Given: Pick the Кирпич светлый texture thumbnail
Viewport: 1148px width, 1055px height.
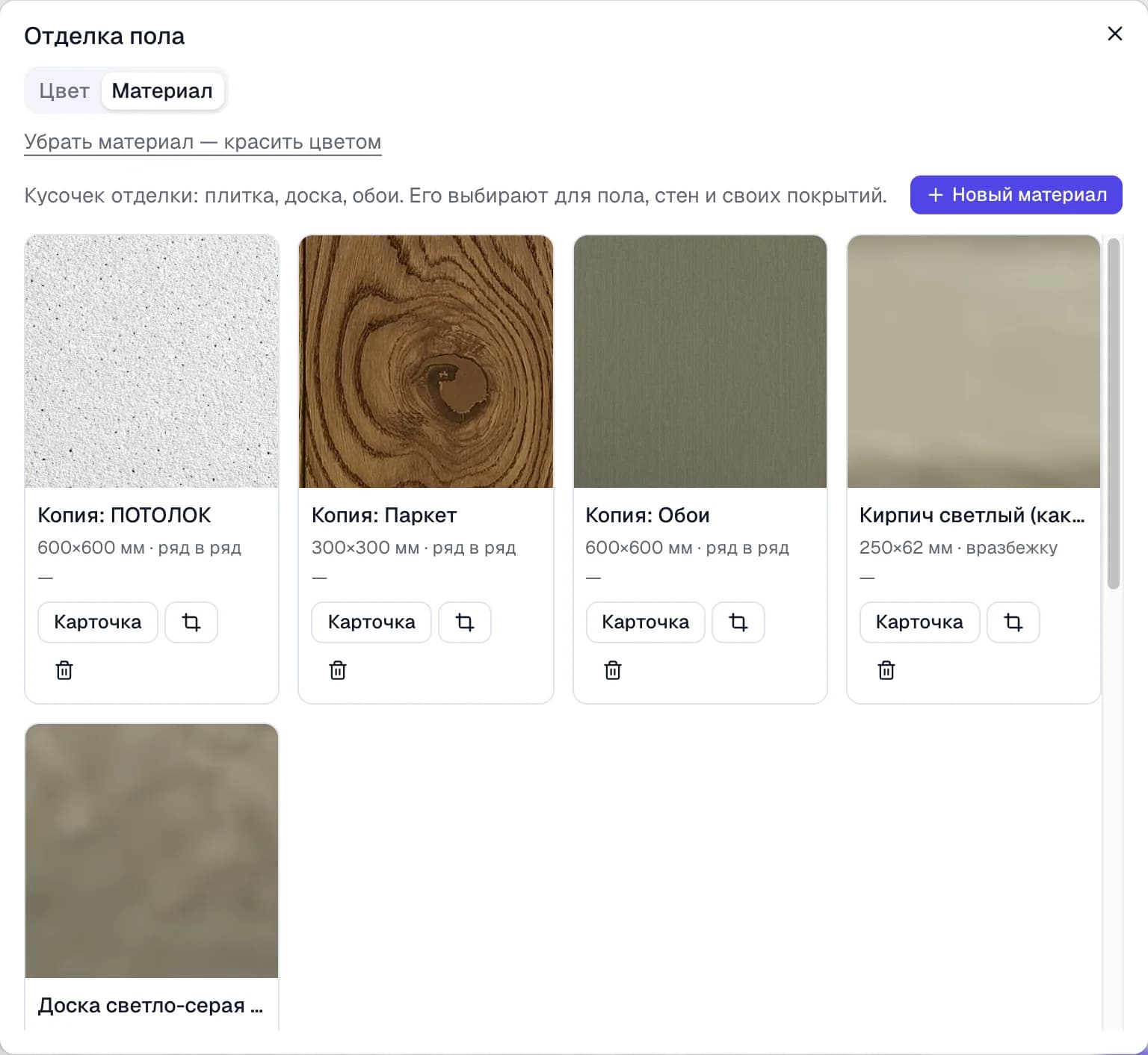Looking at the screenshot, I should tap(974, 362).
